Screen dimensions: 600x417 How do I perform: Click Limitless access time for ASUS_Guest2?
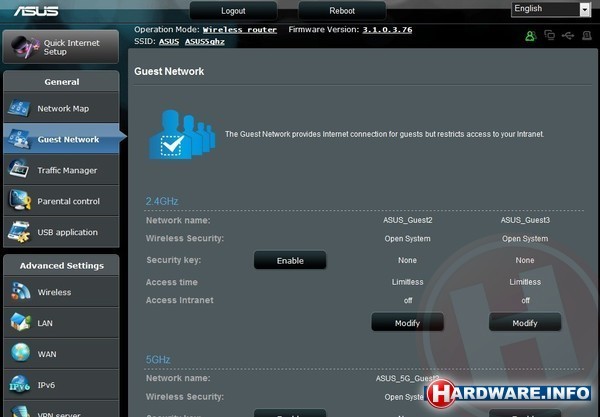tap(408, 282)
